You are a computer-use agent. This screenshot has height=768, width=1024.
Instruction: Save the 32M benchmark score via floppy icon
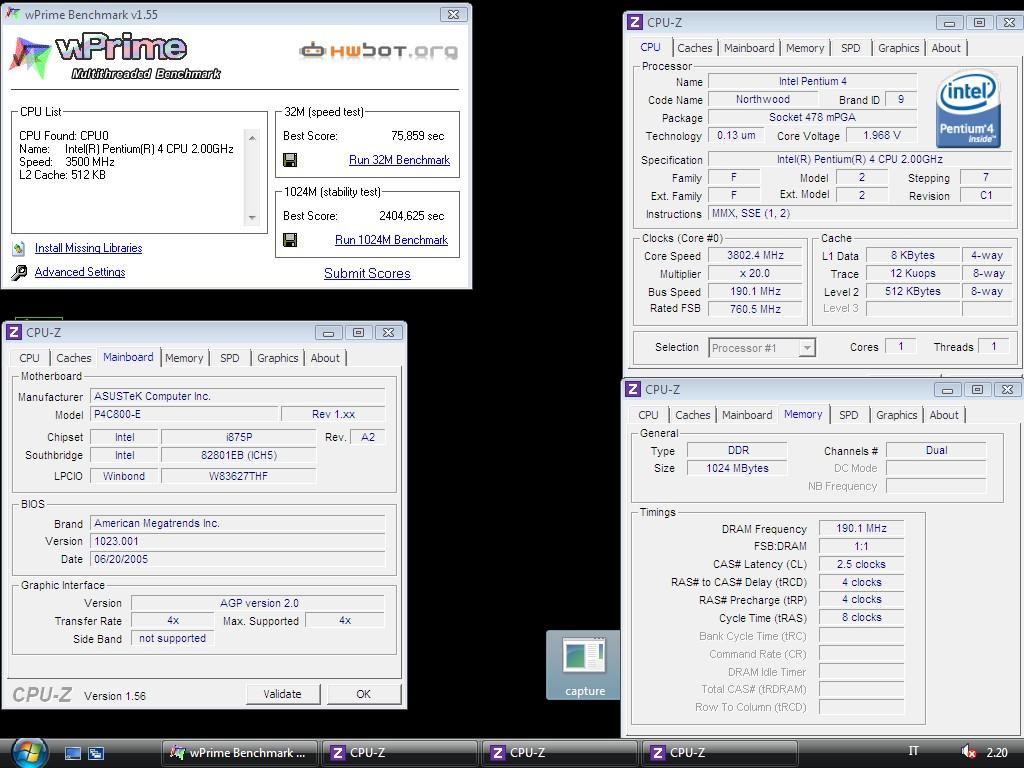point(290,160)
